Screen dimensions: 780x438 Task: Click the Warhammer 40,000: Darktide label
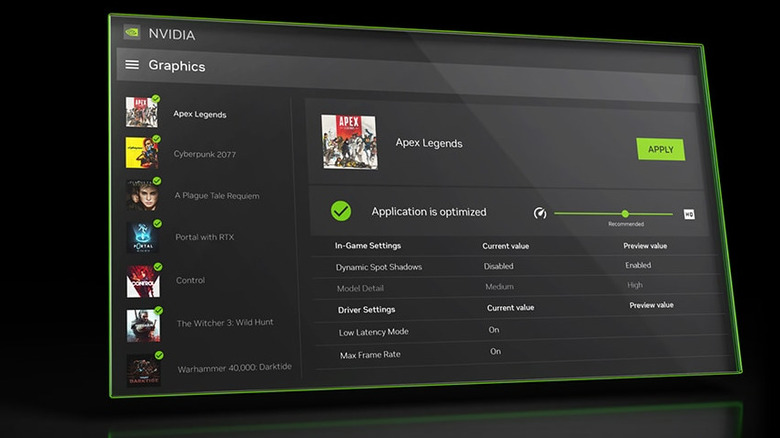tap(235, 368)
